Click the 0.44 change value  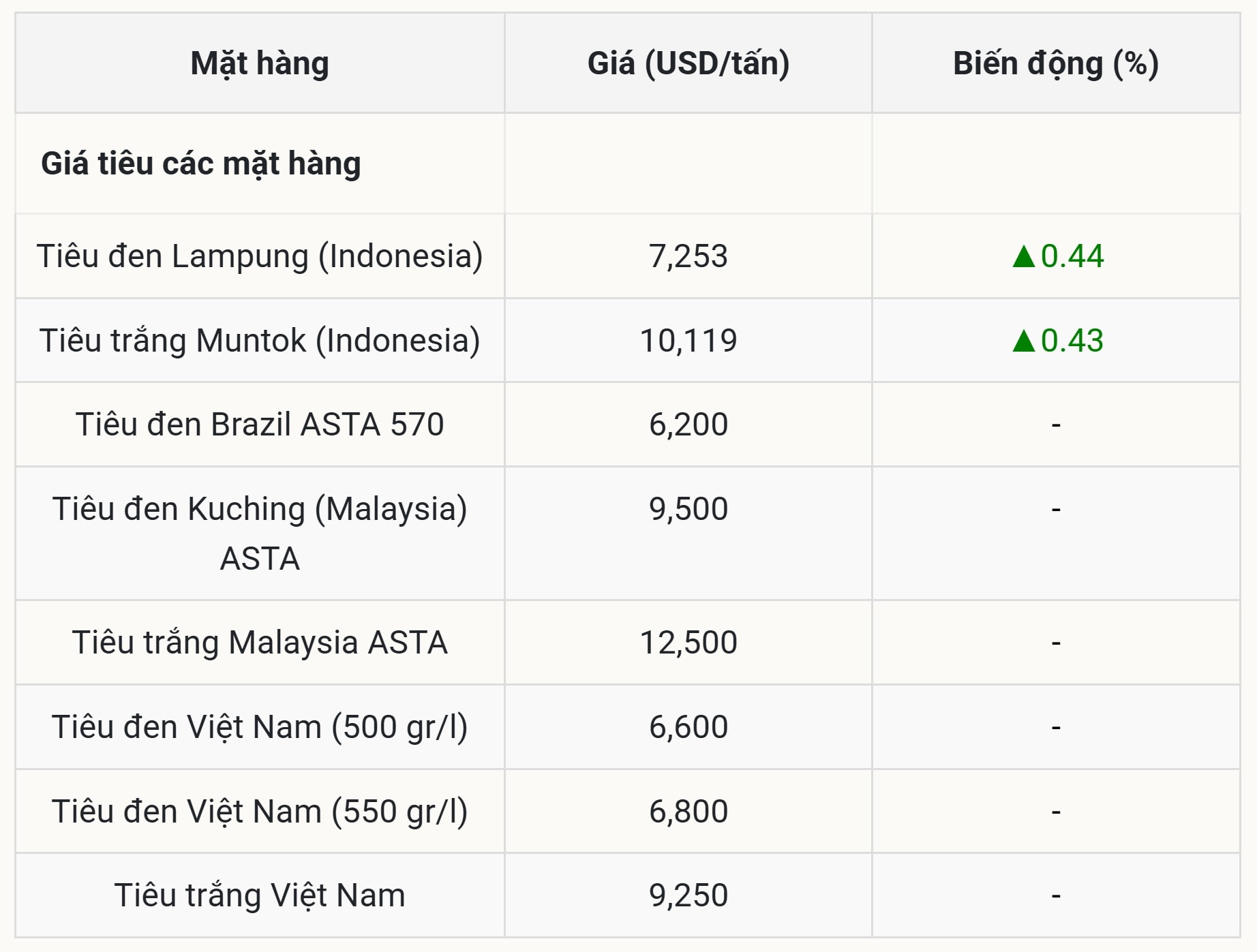(x=1072, y=256)
